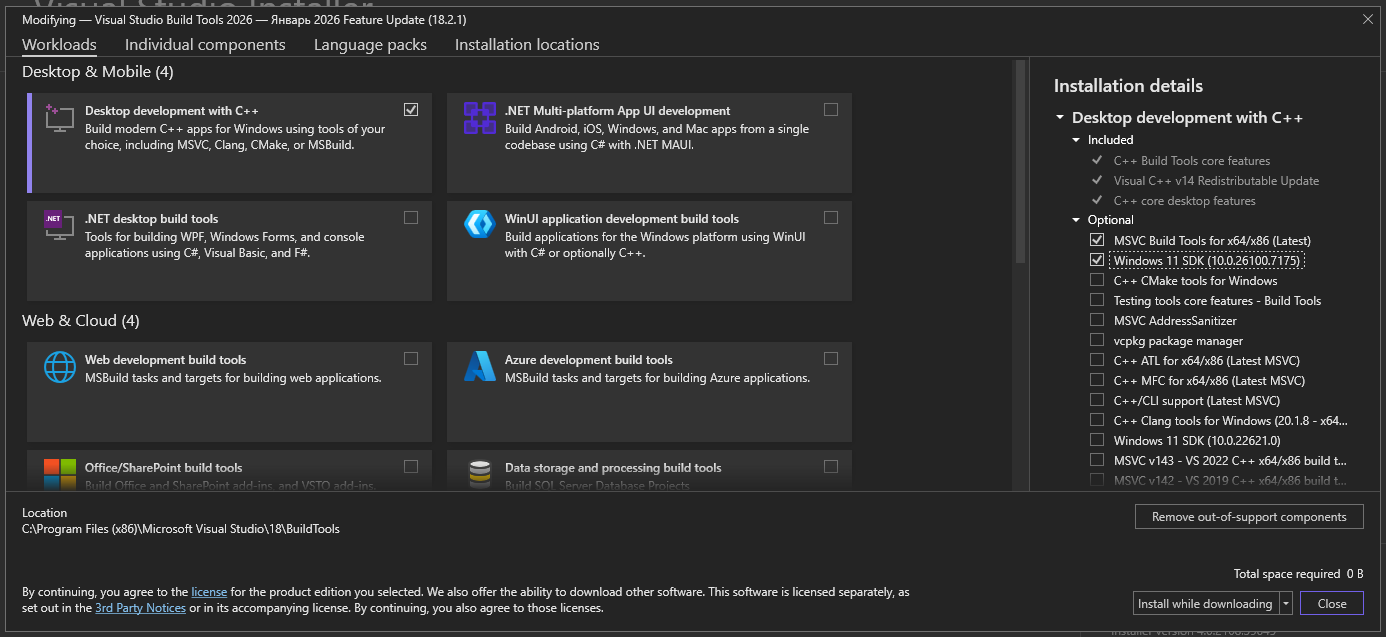This screenshot has width=1386, height=637.
Task: Click the Web development build tools globe icon
Action: (60, 367)
